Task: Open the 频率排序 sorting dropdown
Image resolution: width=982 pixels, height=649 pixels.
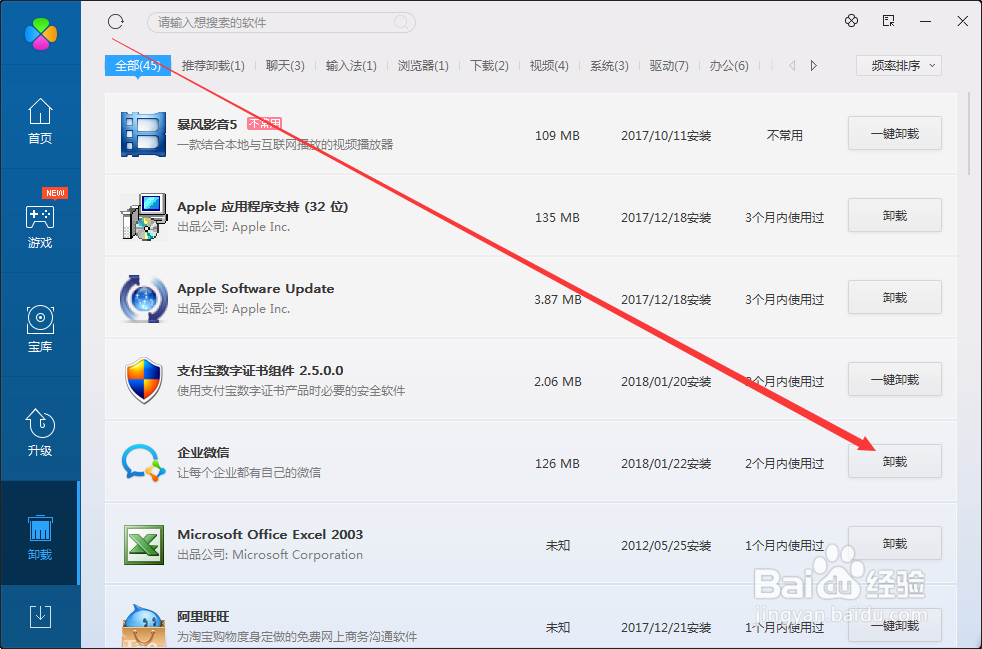Action: click(x=898, y=65)
